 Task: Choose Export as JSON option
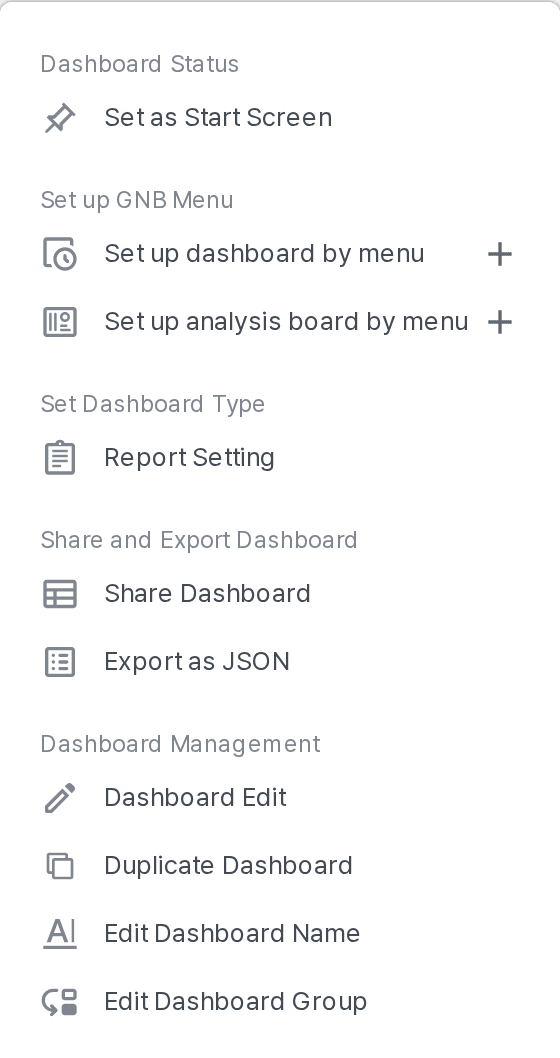197,662
